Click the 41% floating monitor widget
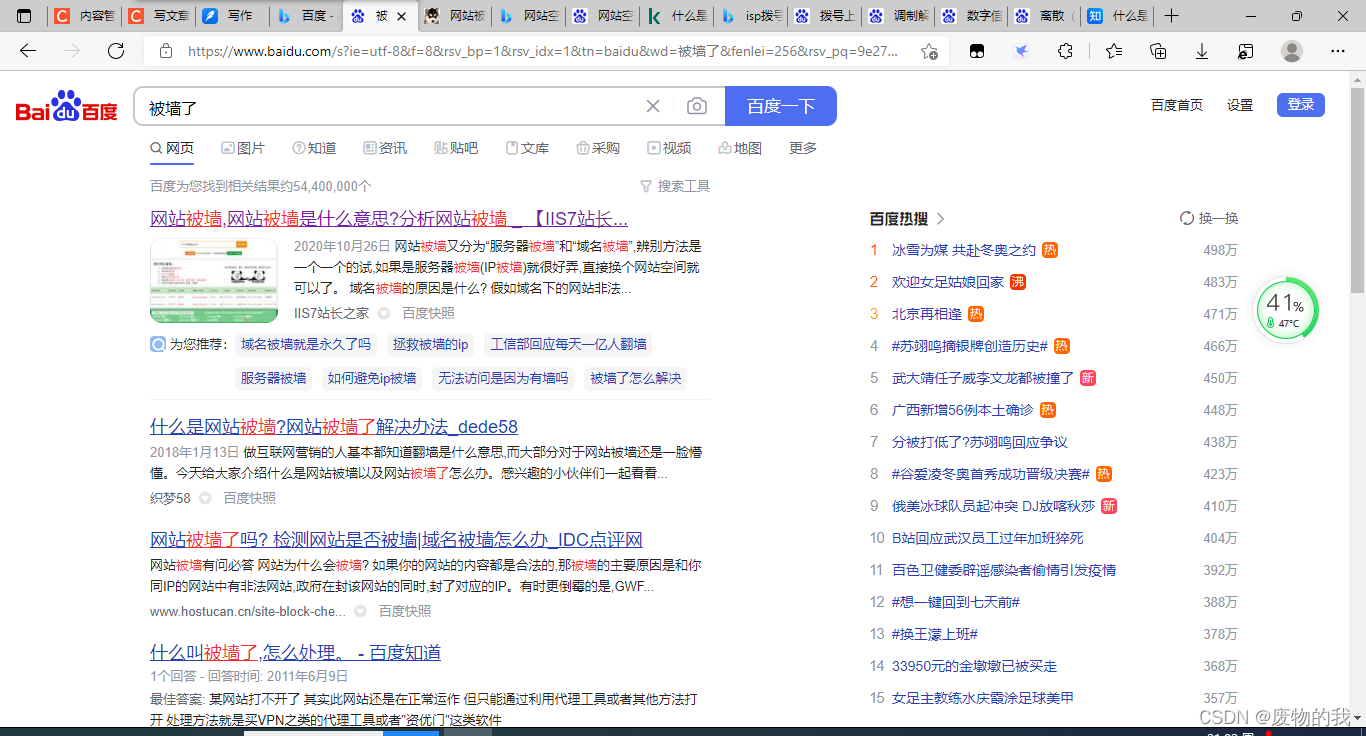 1287,309
